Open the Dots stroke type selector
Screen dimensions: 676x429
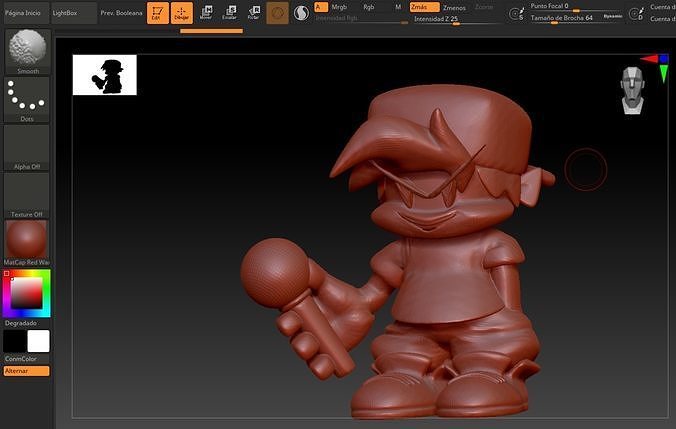[x=27, y=100]
